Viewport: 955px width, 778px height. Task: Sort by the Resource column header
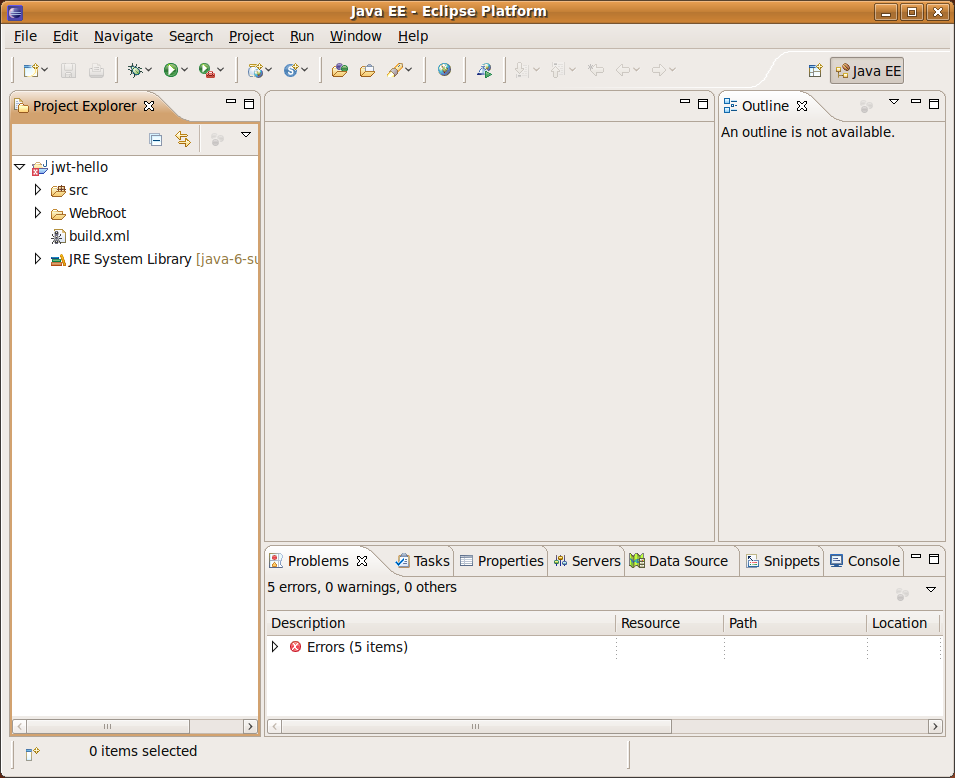(x=669, y=623)
